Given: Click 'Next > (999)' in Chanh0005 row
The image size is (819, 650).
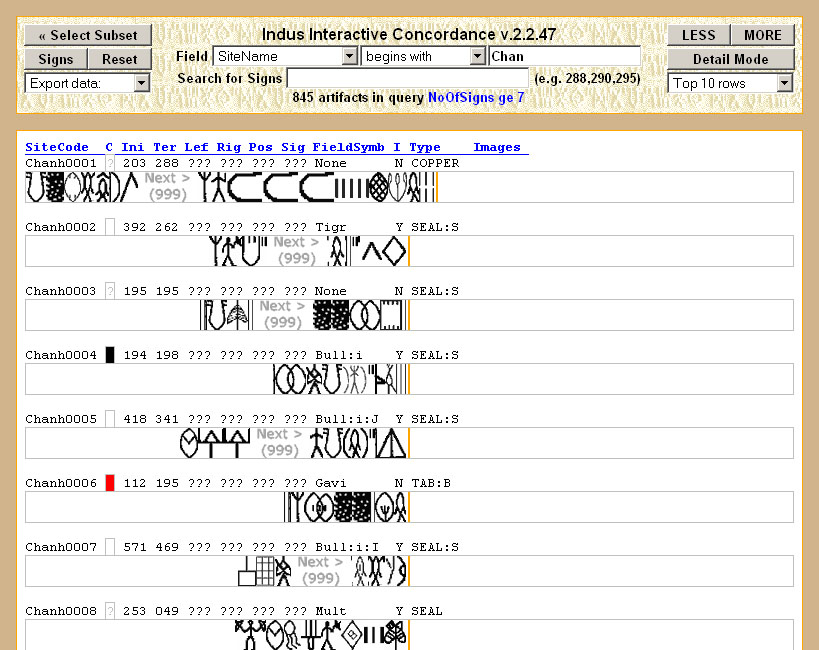Looking at the screenshot, I should 279,443.
